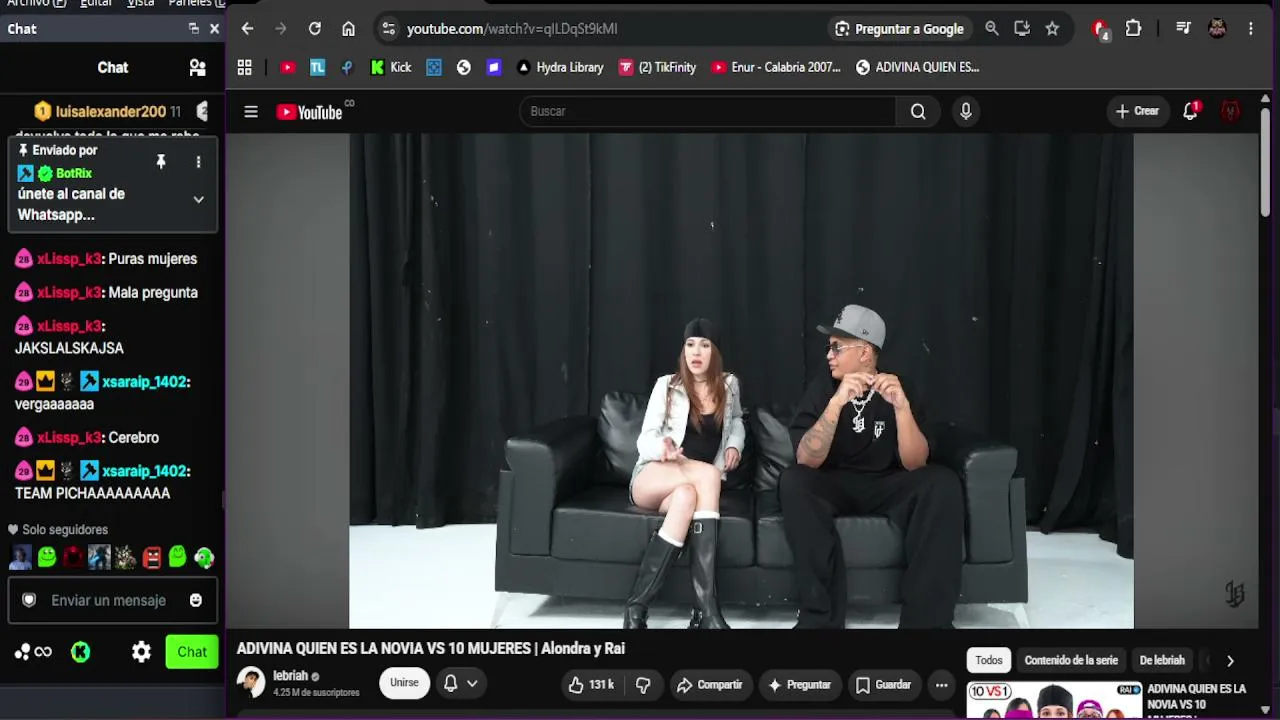
Task: Open chat settings gear
Action: click(142, 652)
